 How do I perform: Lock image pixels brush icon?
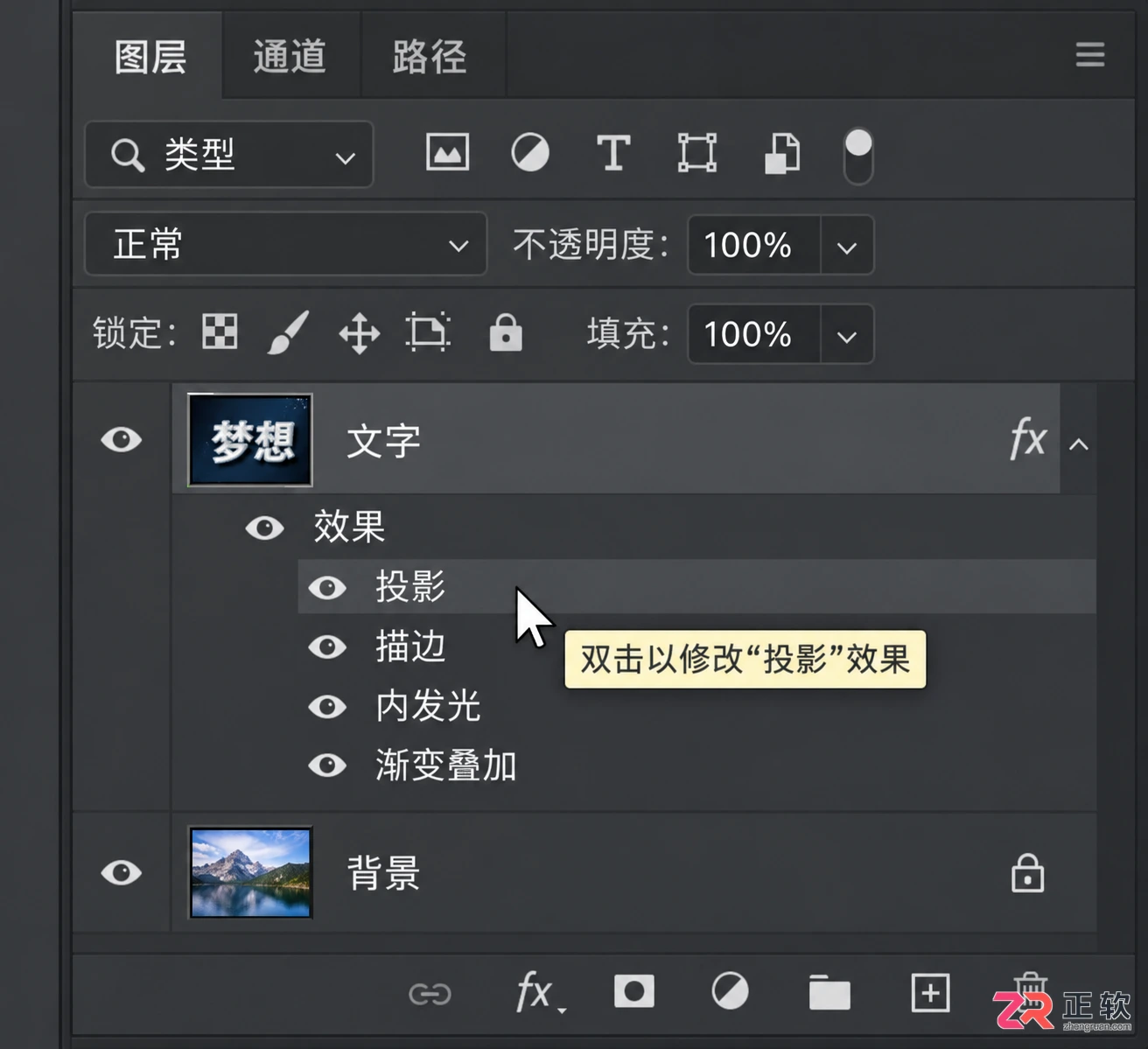tap(288, 332)
